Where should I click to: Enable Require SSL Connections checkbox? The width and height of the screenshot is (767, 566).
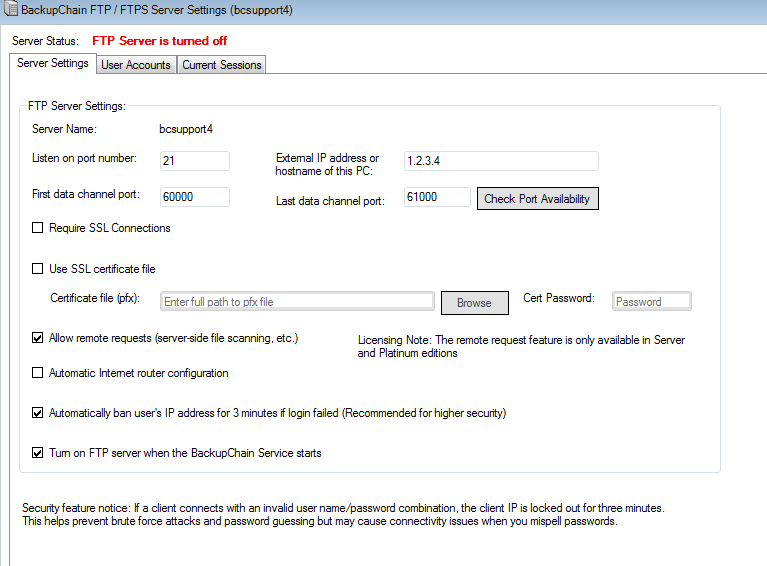[38, 228]
